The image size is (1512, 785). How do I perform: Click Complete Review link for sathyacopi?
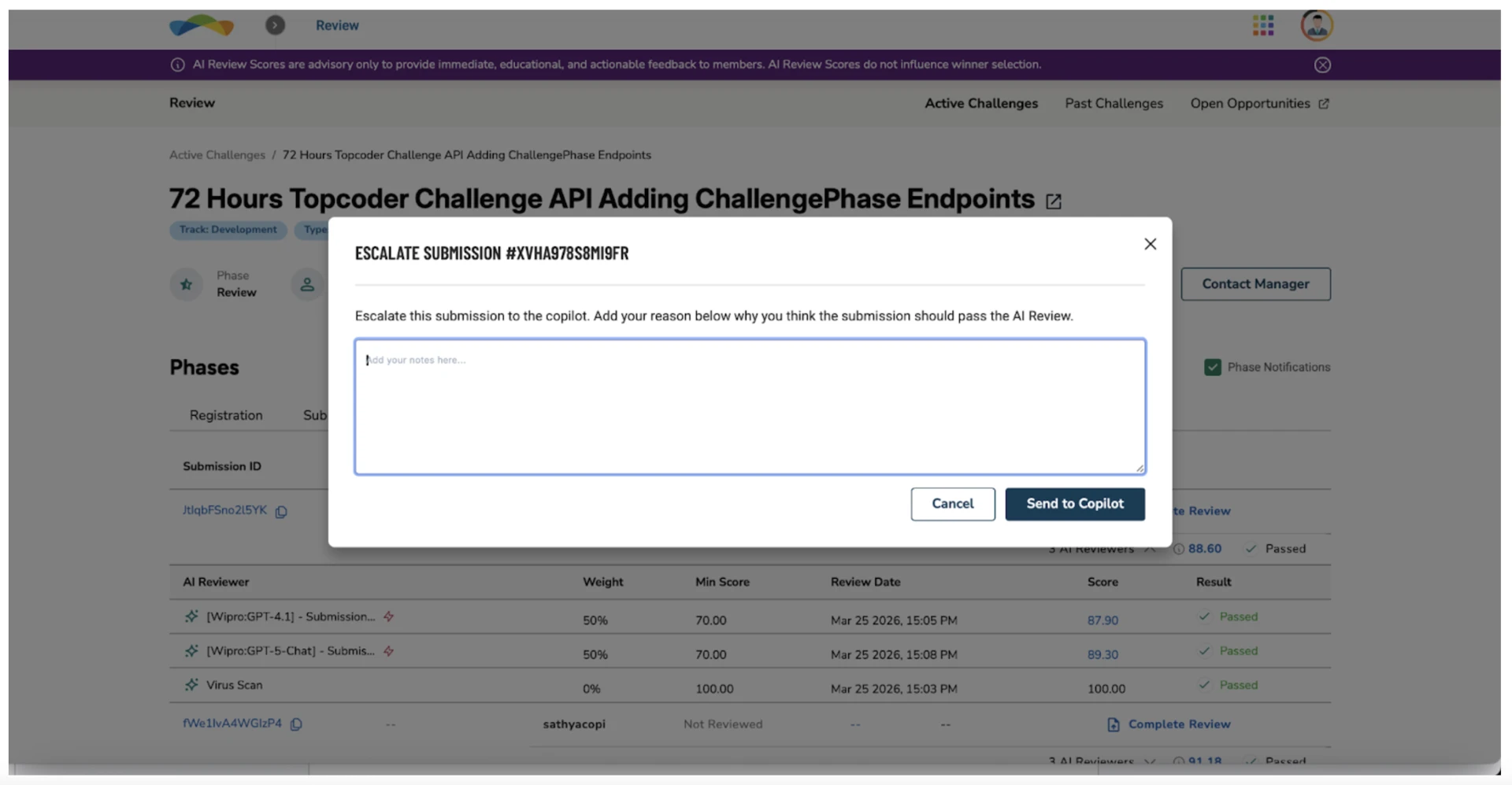pos(1178,724)
